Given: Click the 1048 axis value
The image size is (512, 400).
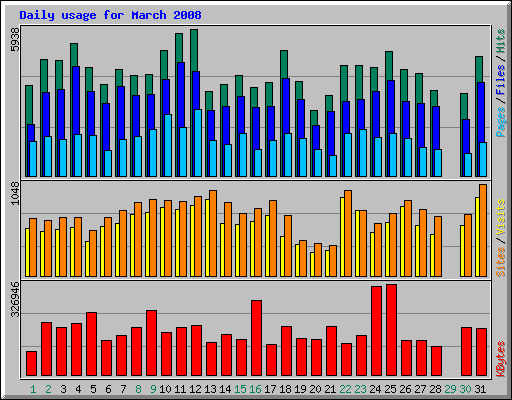Looking at the screenshot, I should (15, 193).
